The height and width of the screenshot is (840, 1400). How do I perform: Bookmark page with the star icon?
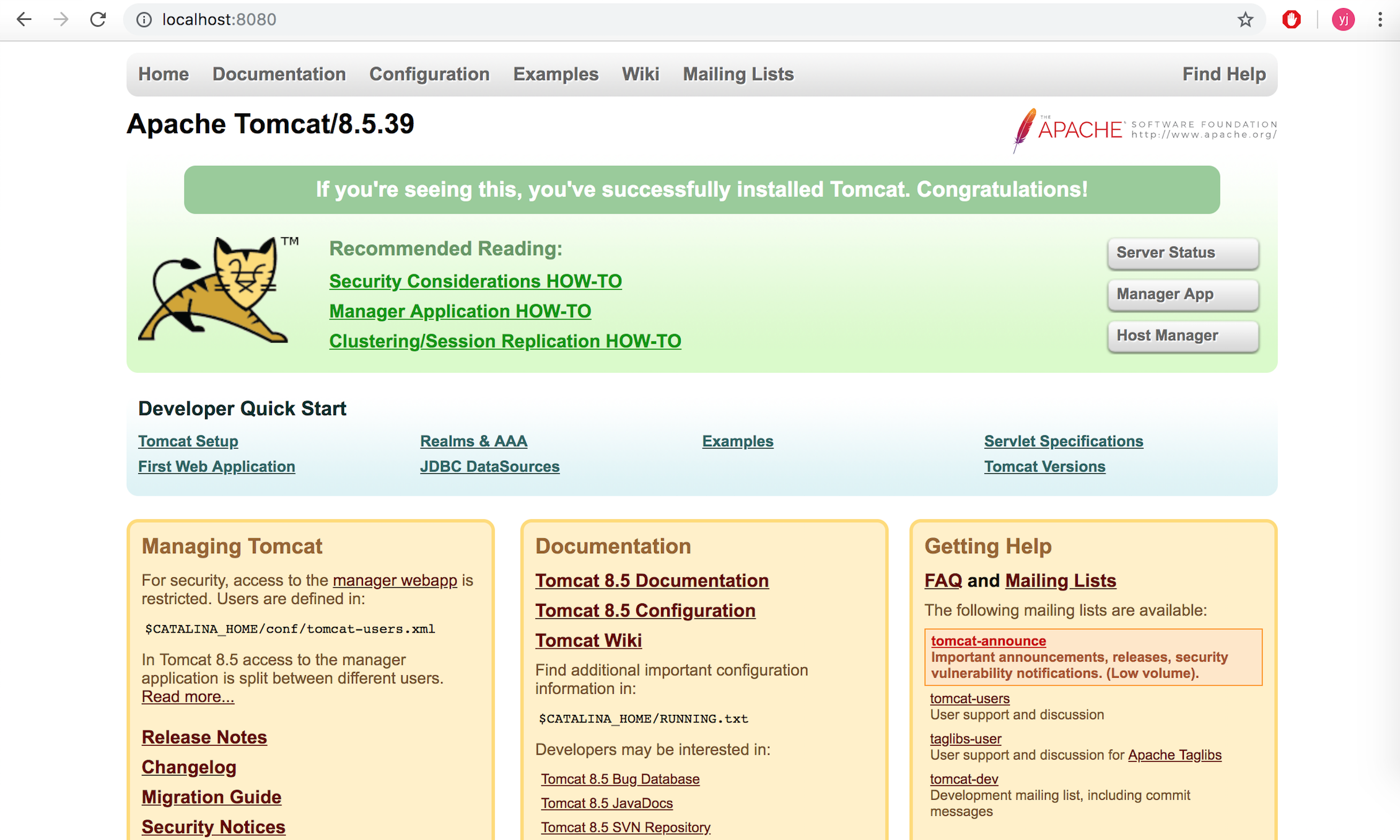pos(1245,20)
